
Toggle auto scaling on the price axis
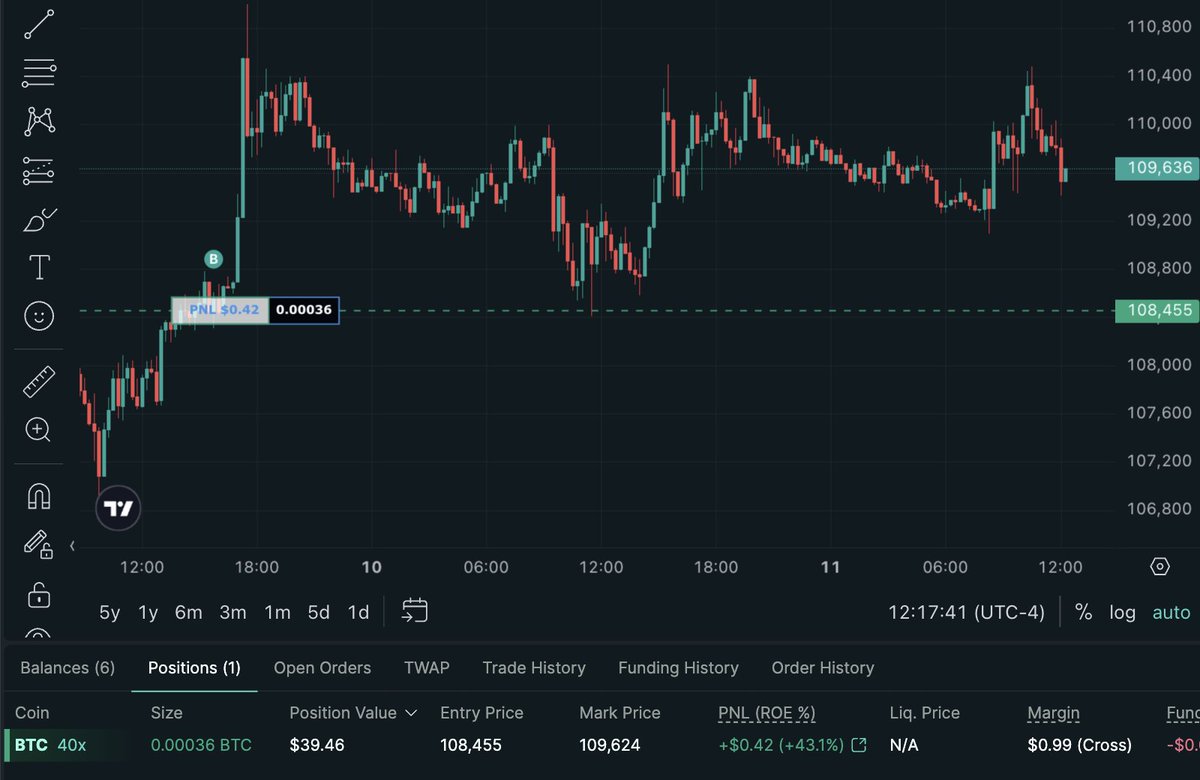tap(1171, 612)
